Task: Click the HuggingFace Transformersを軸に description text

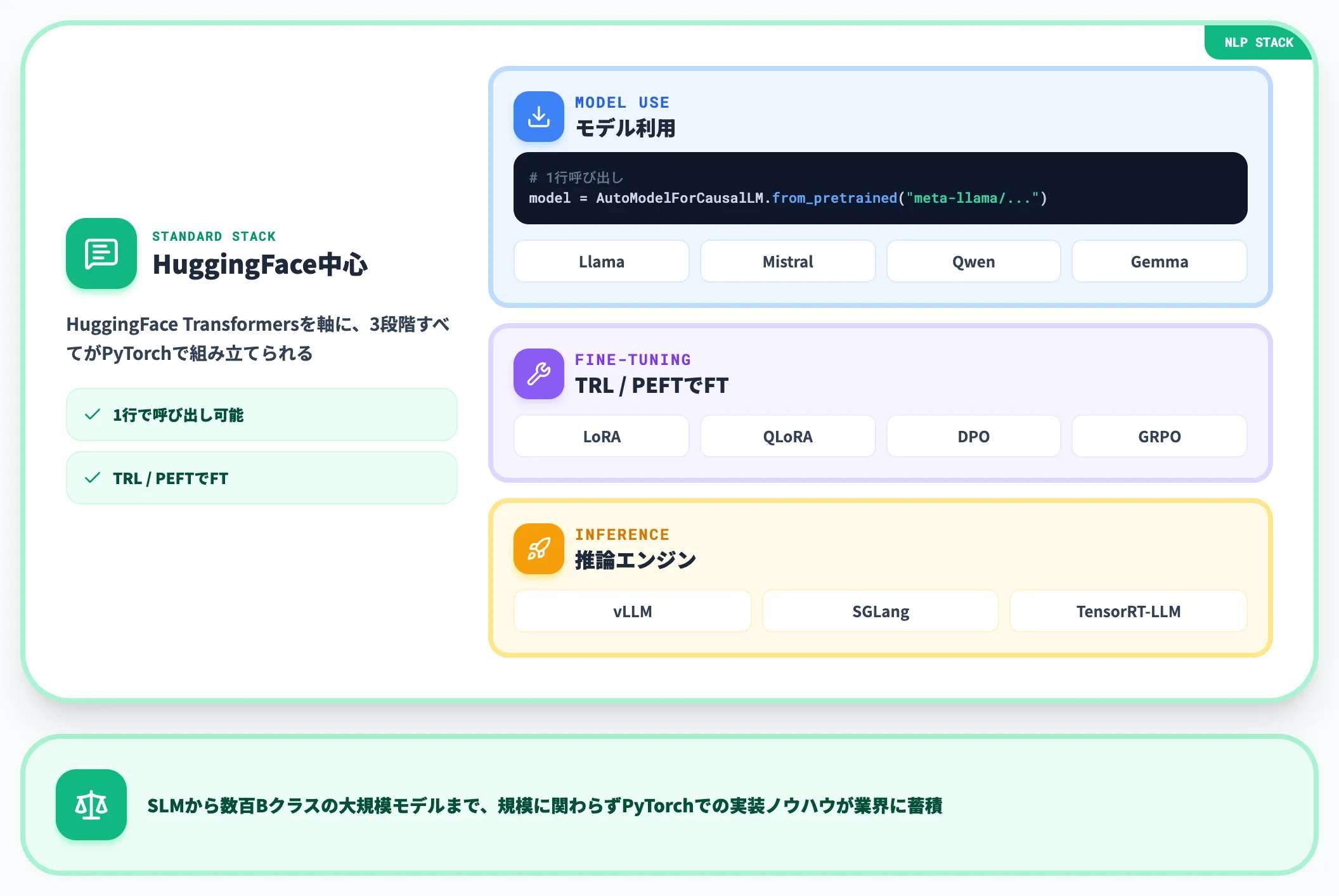Action: click(259, 338)
